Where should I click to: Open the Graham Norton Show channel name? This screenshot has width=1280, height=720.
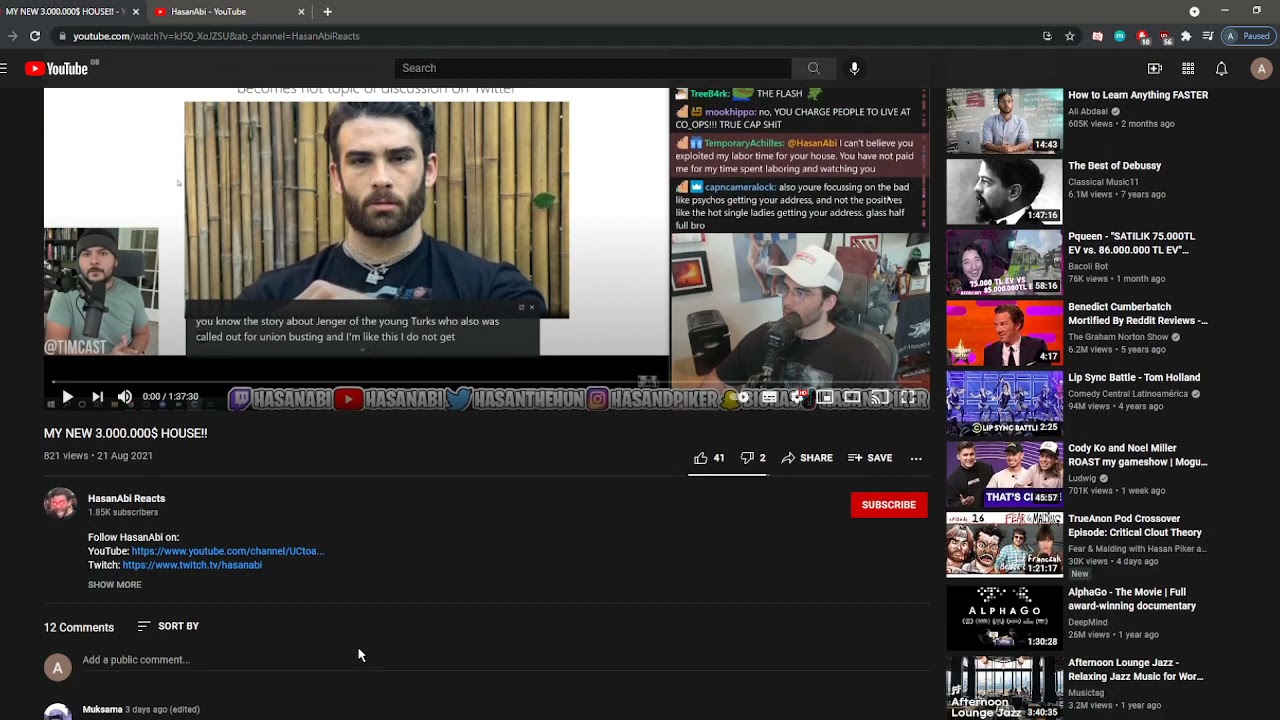1120,337
